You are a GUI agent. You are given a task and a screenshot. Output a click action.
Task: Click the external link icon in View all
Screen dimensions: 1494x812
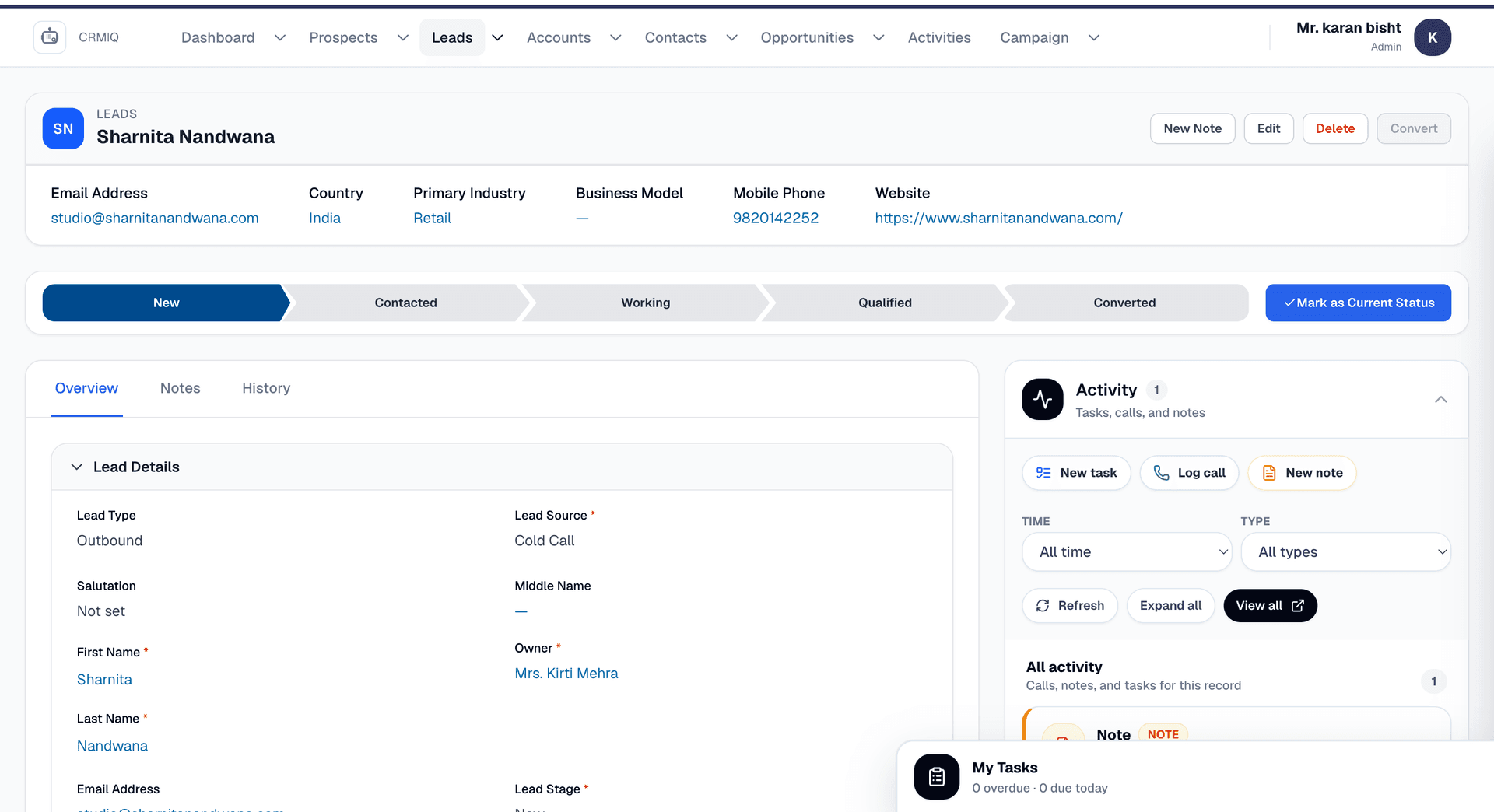(1298, 606)
